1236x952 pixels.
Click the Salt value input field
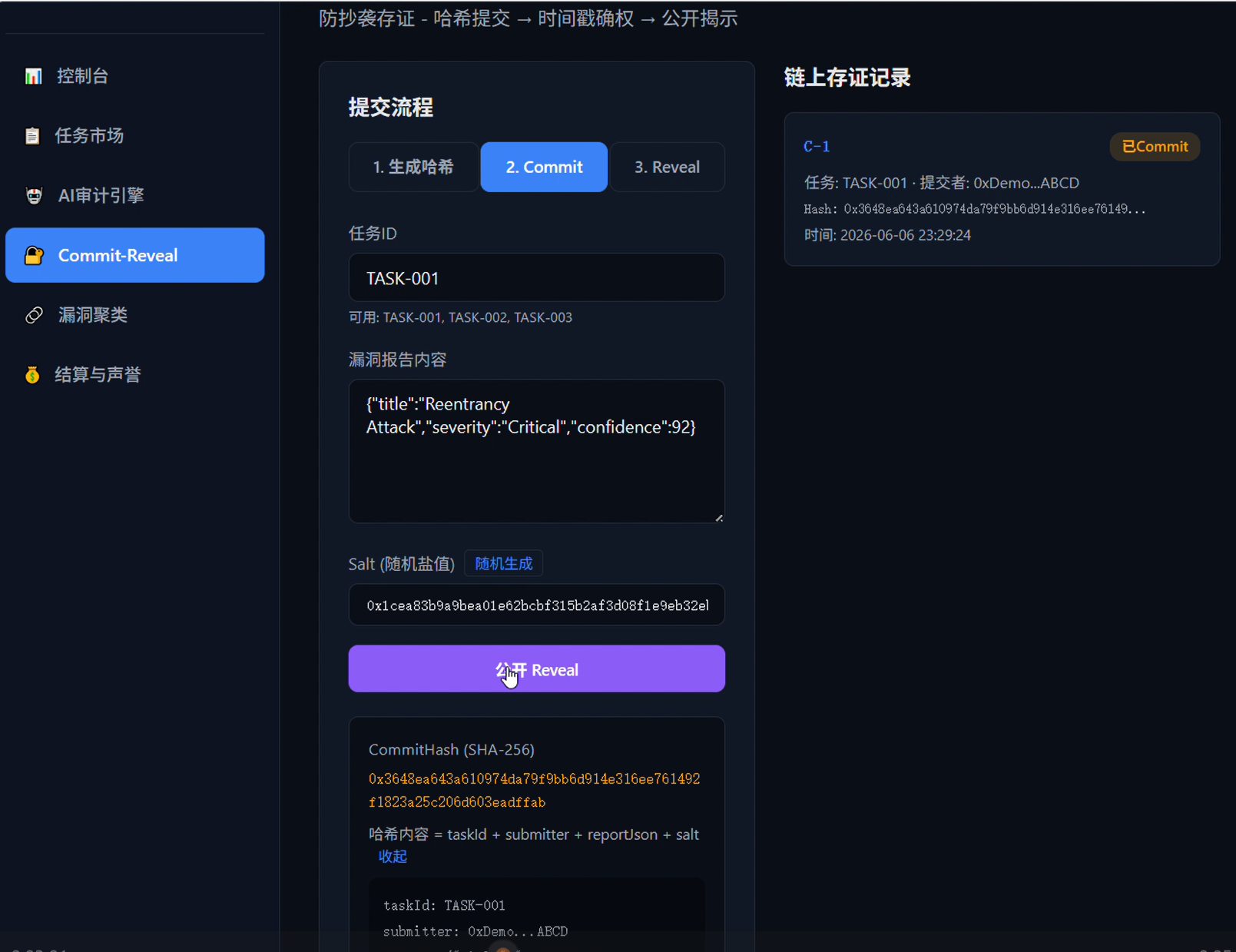click(x=536, y=605)
